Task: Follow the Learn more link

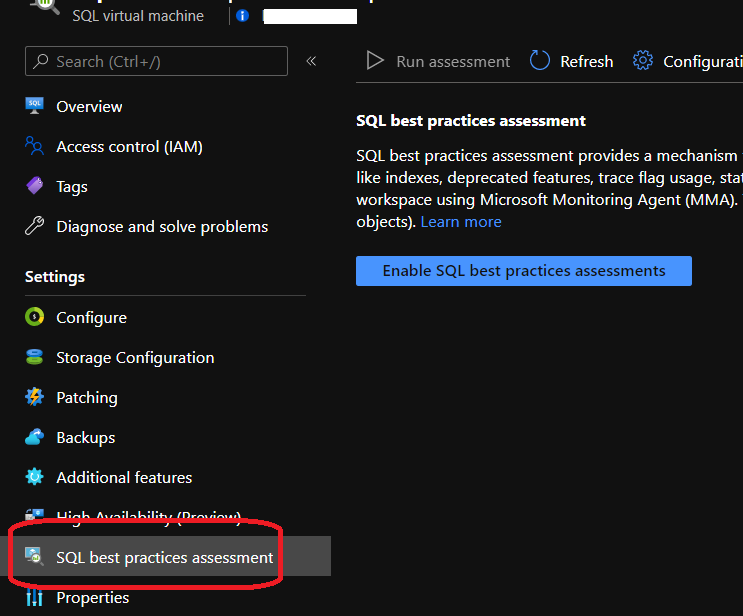Action: [461, 221]
